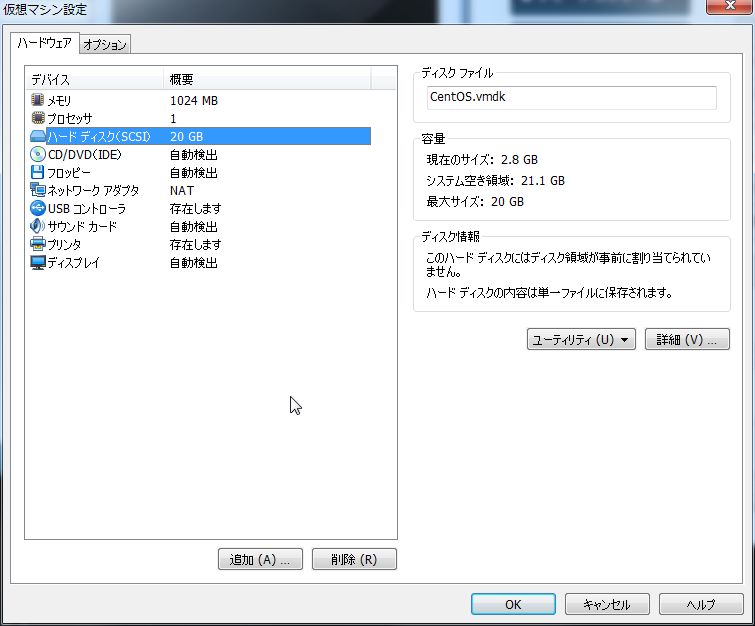755x626 pixels.
Task: Click the disc icon for CD/DVD(IDE)
Action: coord(38,154)
